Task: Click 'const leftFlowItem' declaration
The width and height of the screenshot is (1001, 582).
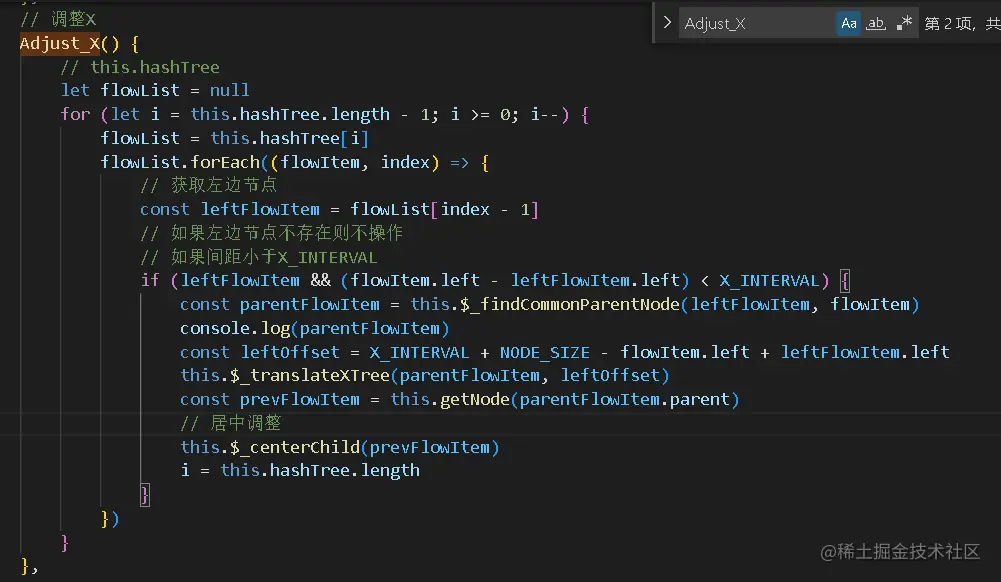Action: (230, 209)
